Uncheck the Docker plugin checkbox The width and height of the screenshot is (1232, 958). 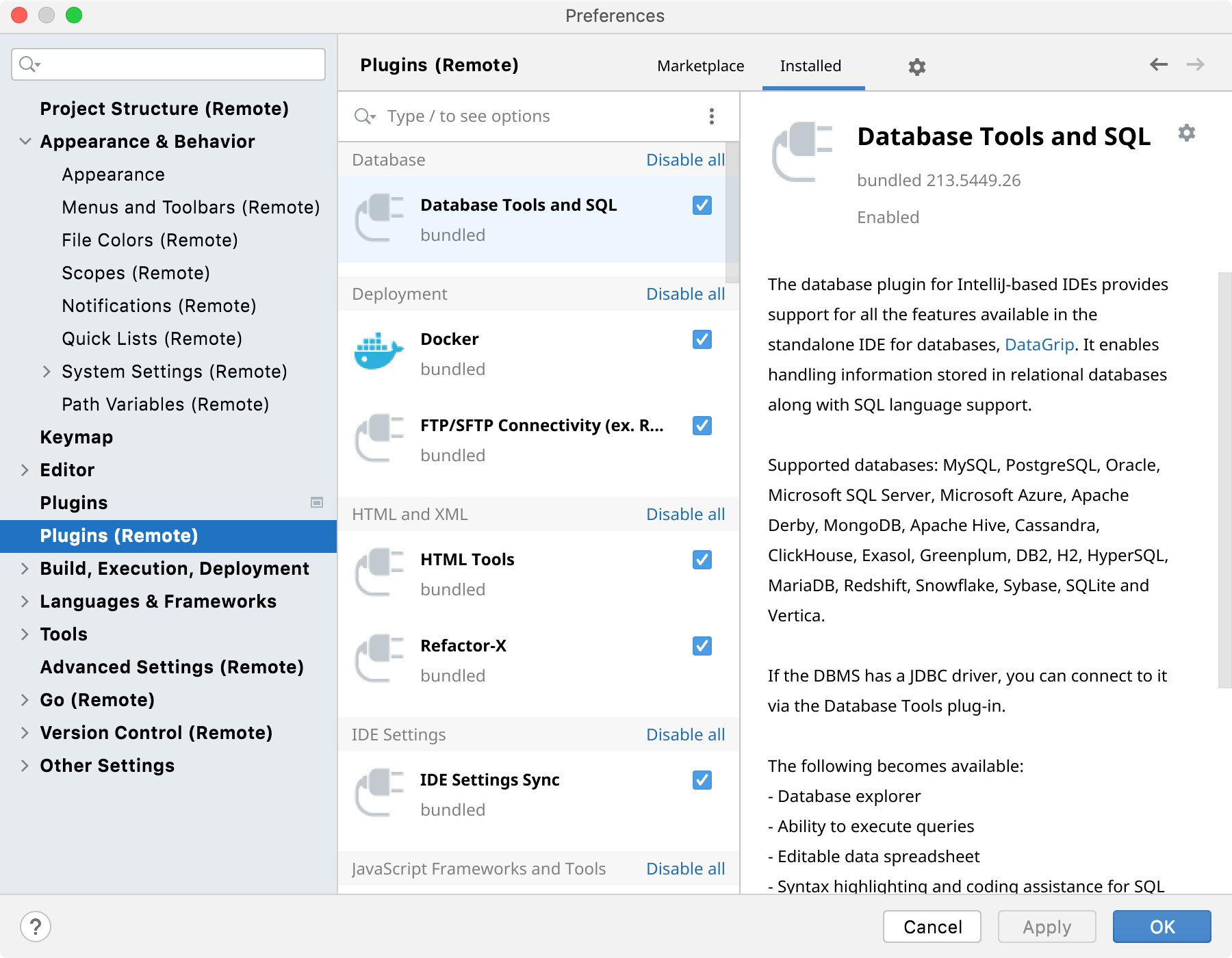coord(702,339)
